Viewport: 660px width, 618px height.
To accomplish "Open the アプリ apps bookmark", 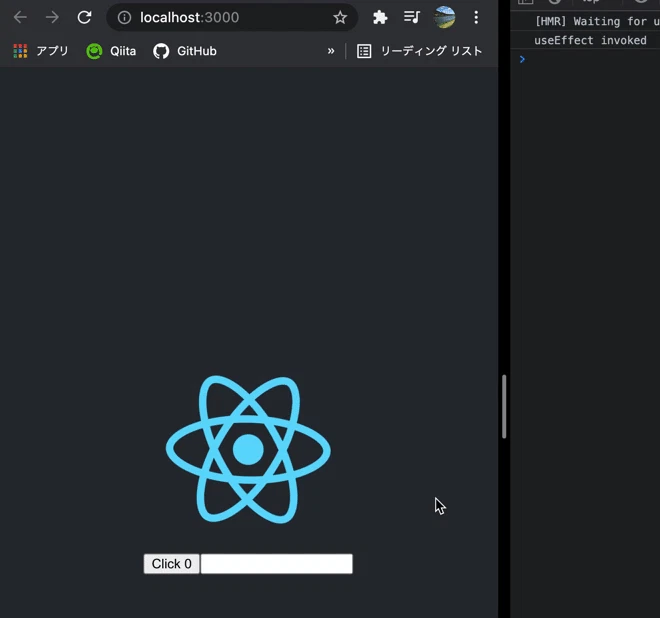I will 41,51.
